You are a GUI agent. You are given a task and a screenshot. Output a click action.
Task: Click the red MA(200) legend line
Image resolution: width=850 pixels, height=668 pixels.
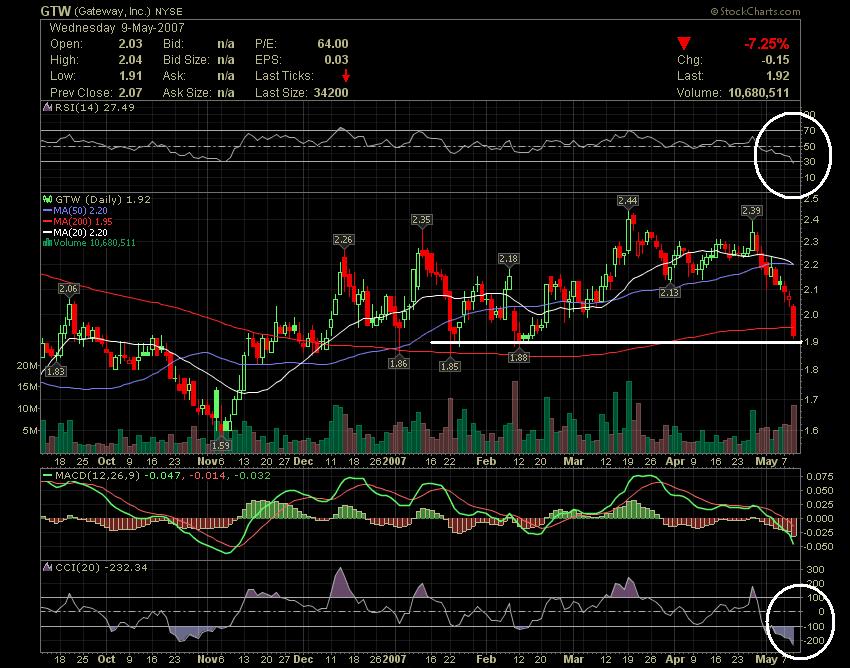tap(48, 222)
